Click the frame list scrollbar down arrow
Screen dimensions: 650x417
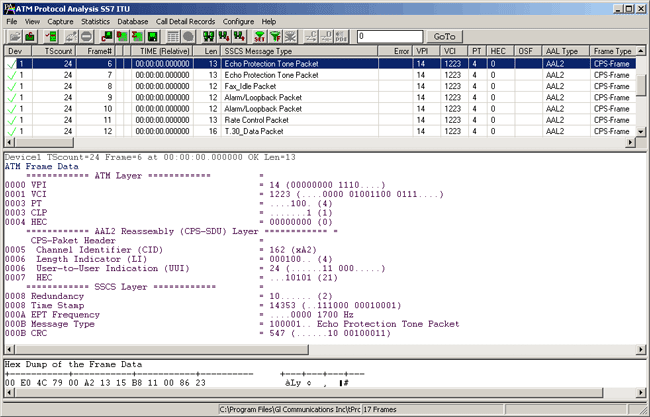(642, 130)
